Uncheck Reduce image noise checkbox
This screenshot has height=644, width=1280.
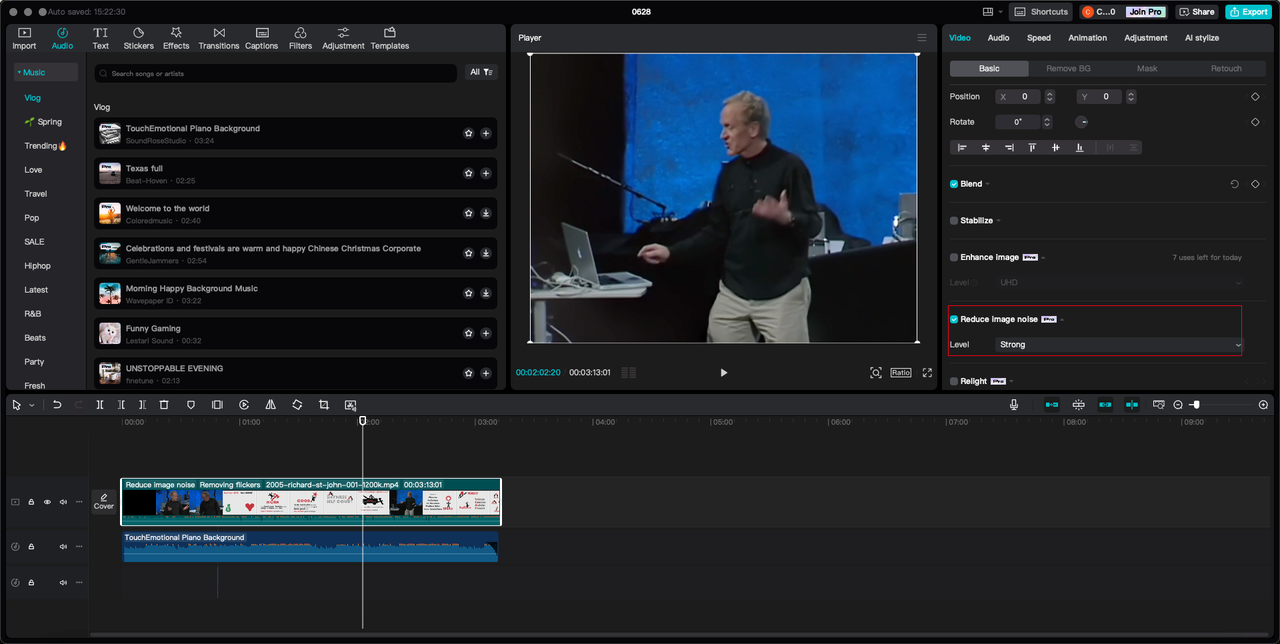954,319
